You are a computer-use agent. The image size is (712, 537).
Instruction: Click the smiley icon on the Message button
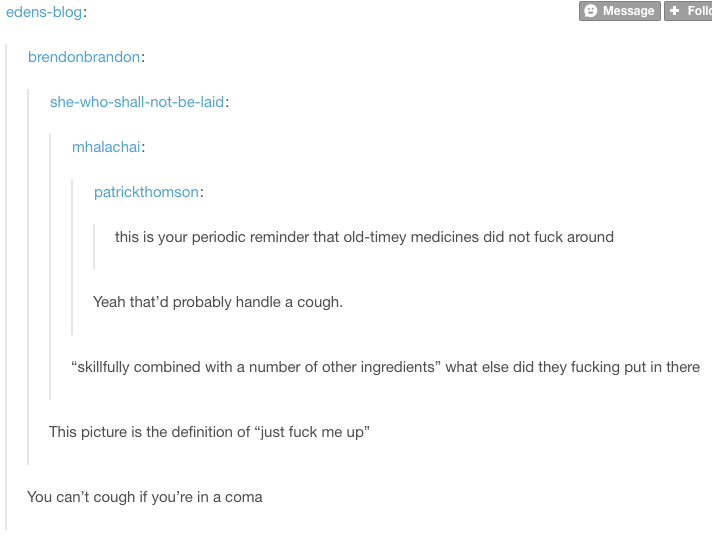[x=590, y=10]
